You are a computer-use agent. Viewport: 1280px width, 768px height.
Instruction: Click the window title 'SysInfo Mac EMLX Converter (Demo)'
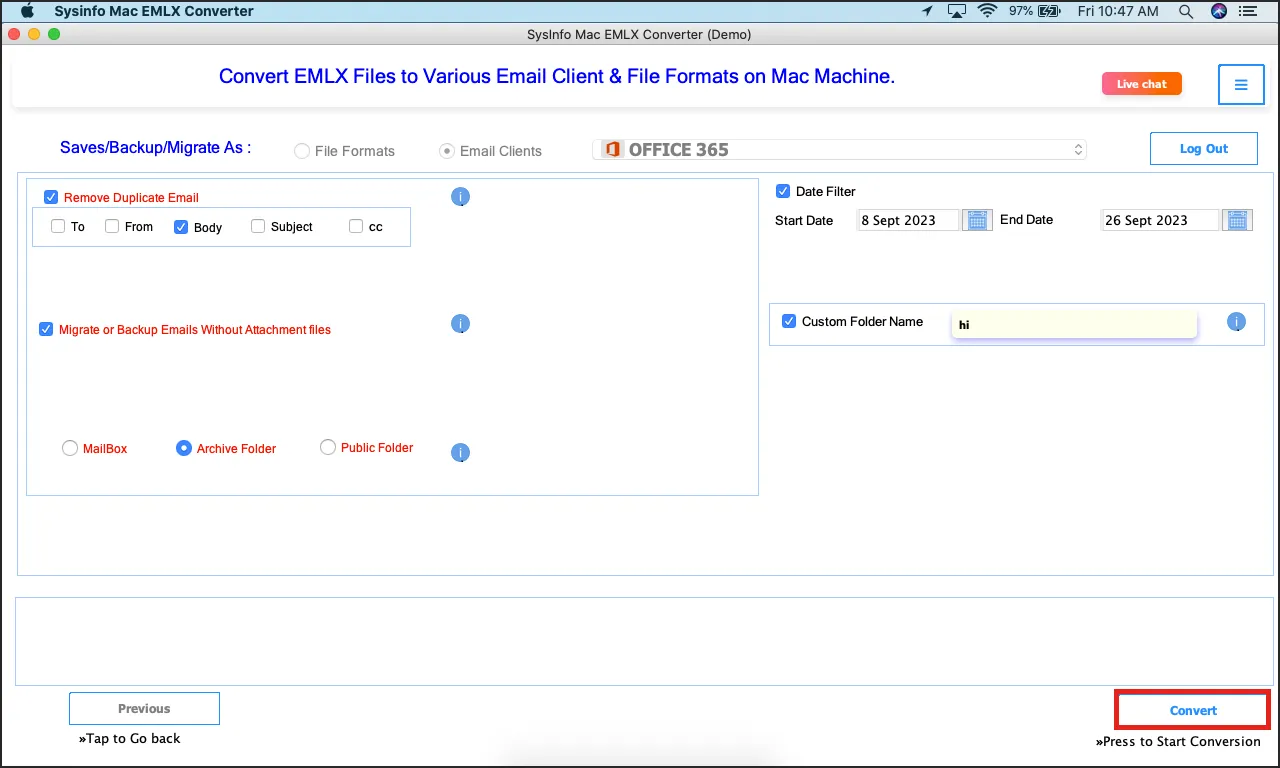(639, 34)
